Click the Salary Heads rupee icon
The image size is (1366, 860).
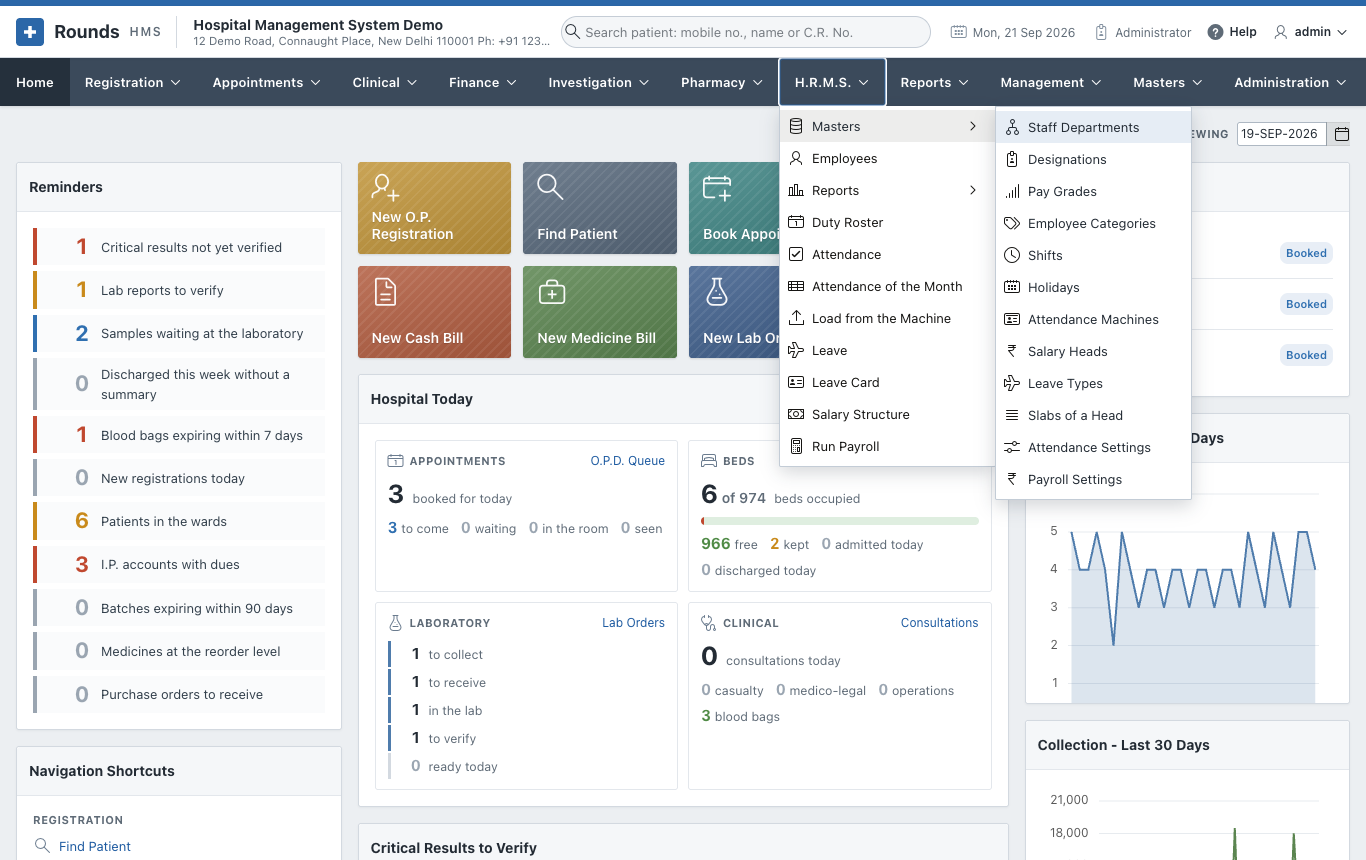[x=1012, y=351]
